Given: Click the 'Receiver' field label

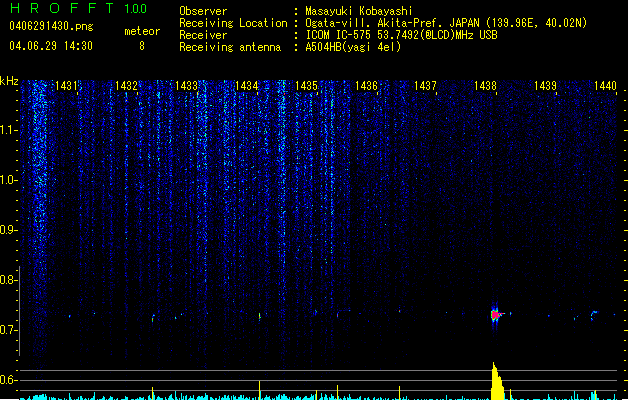Looking at the screenshot, I should point(203,35).
